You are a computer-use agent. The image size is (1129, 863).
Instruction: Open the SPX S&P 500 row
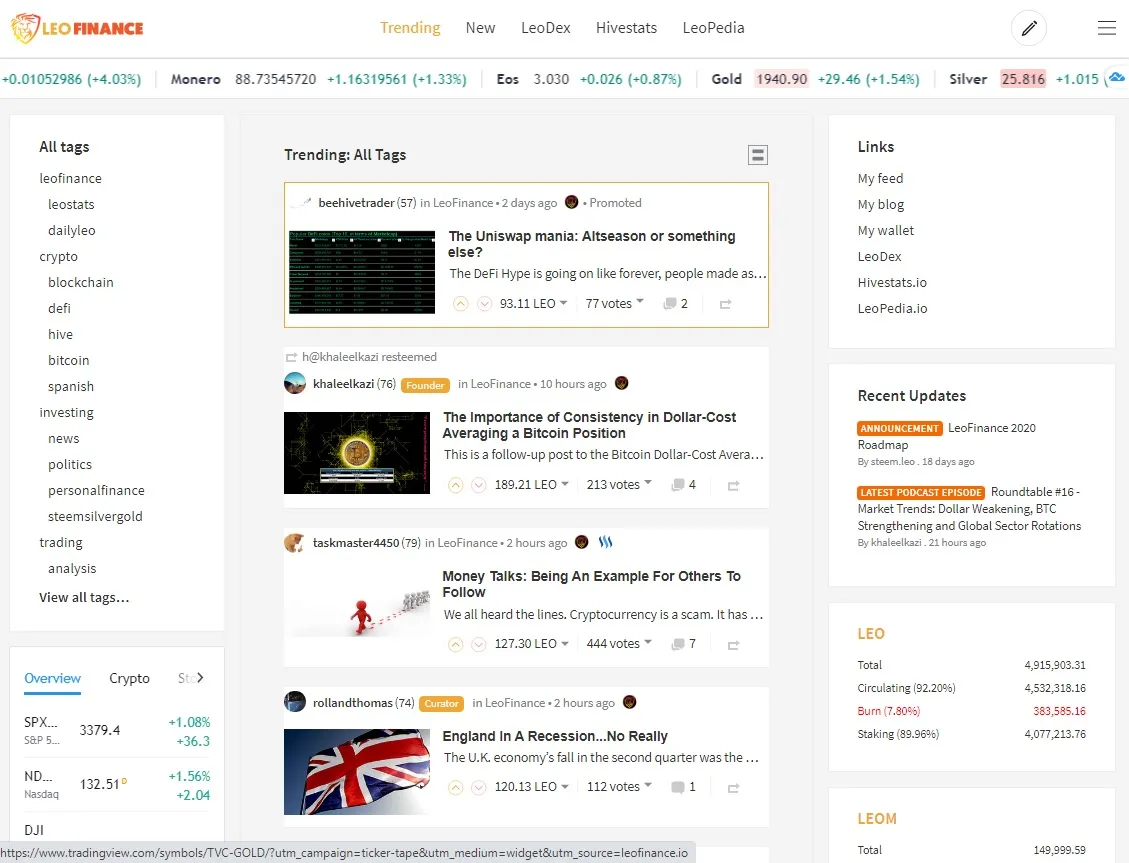pyautogui.click(x=117, y=731)
